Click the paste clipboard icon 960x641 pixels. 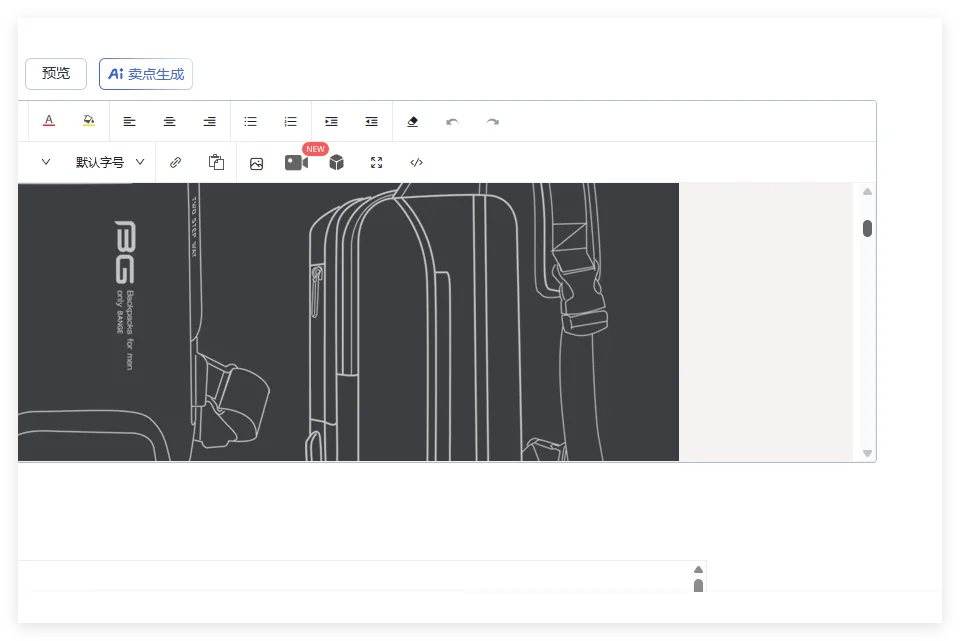tap(216, 162)
